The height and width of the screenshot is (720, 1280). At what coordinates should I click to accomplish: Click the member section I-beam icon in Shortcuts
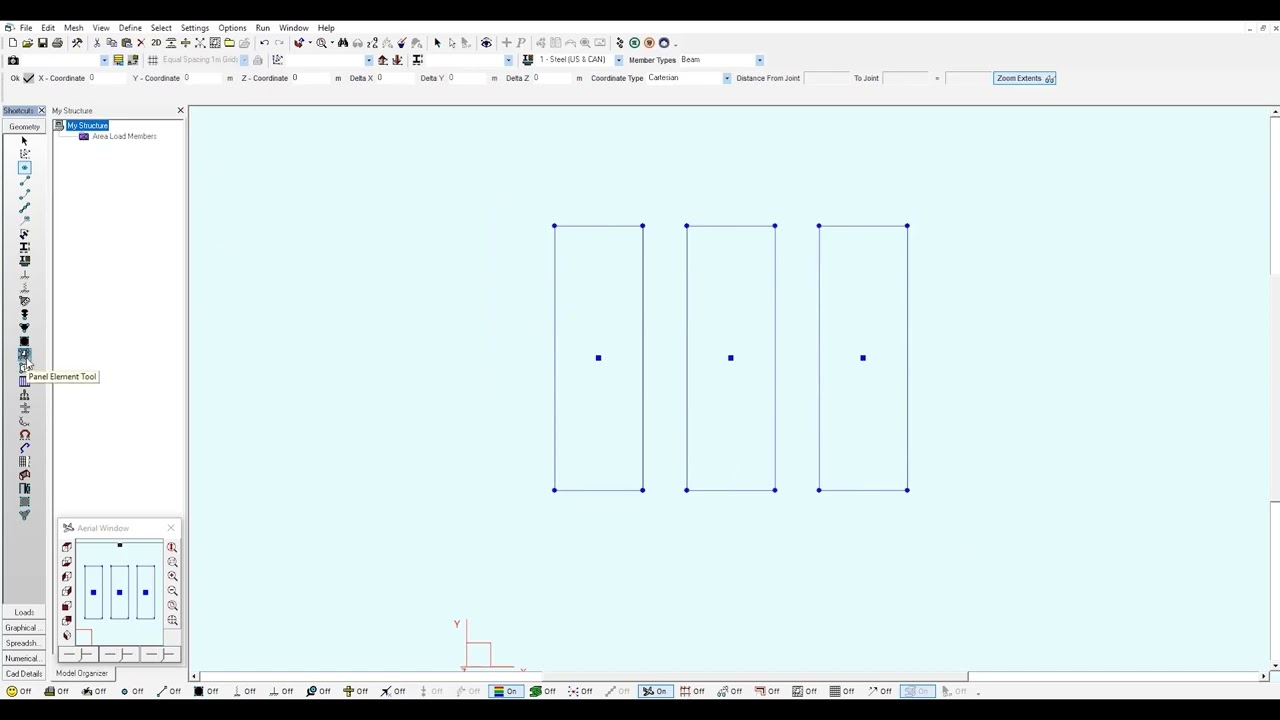pos(24,247)
